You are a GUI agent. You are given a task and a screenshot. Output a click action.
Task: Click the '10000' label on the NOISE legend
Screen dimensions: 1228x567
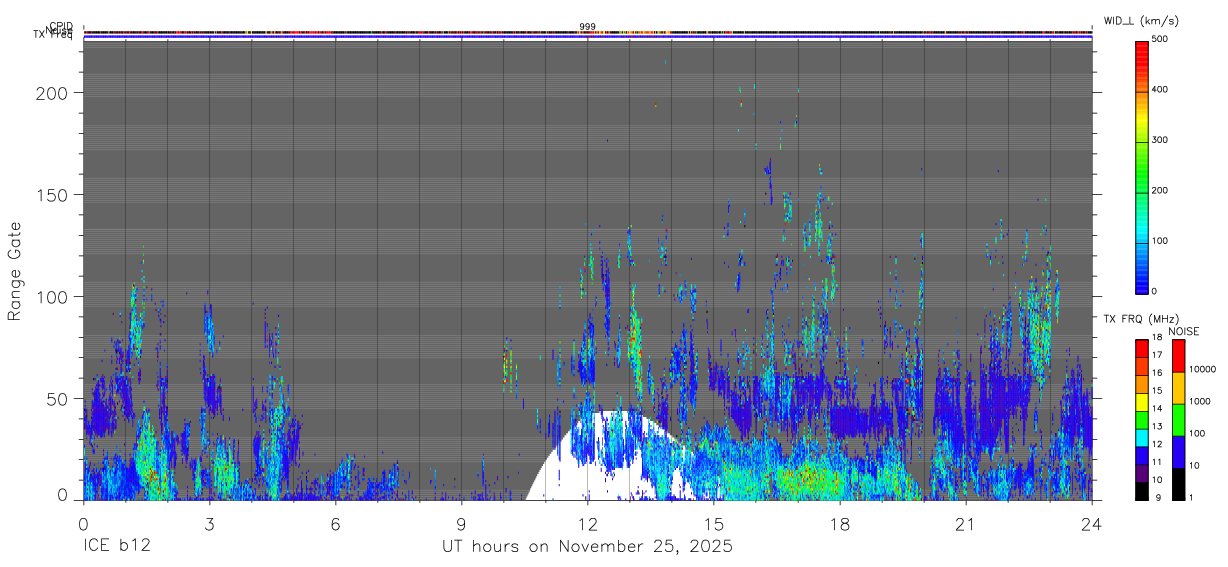(1202, 369)
